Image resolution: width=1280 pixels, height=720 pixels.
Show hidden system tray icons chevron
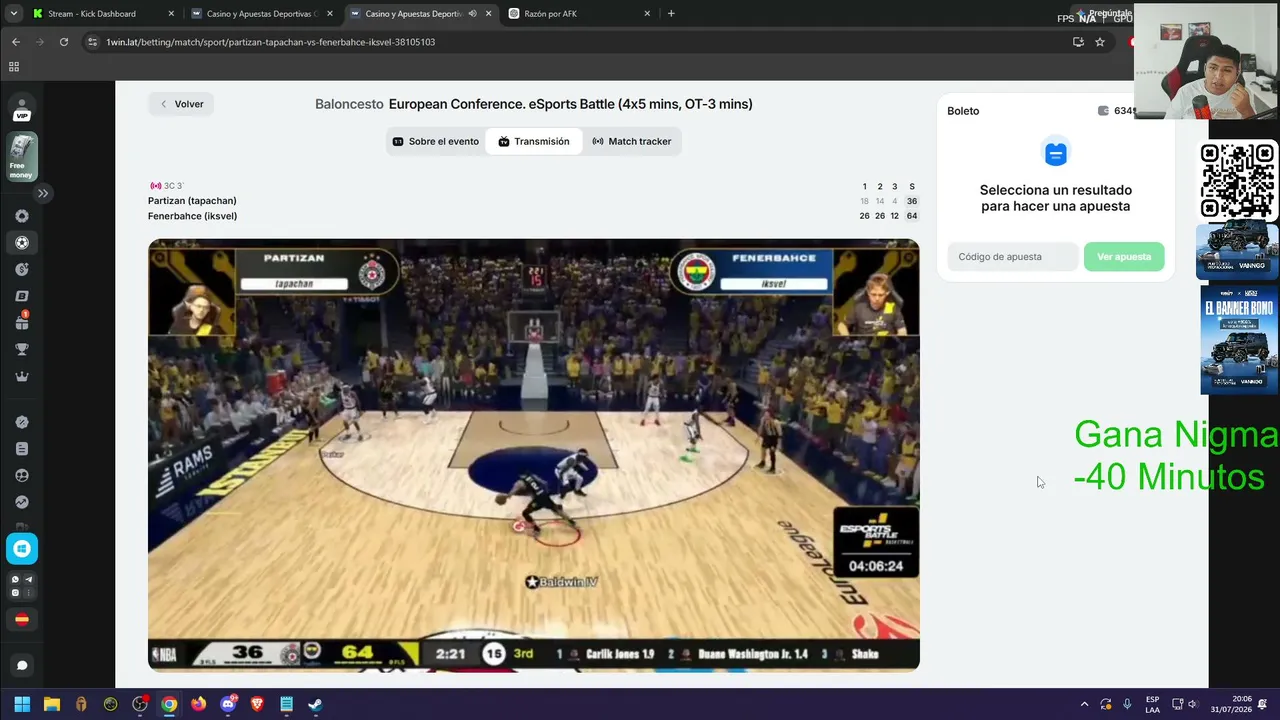(1084, 704)
